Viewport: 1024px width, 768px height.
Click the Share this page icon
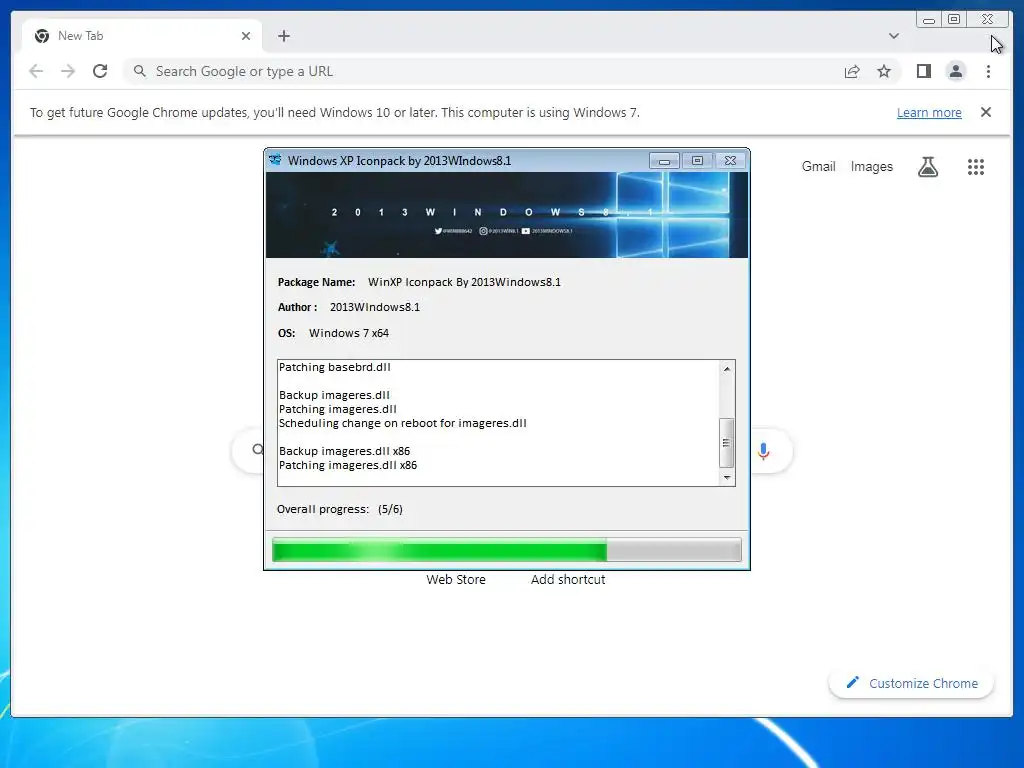click(852, 71)
